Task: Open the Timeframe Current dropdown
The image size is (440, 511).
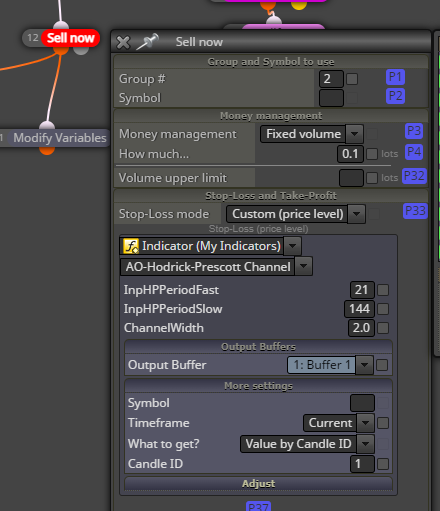Action: point(339,423)
